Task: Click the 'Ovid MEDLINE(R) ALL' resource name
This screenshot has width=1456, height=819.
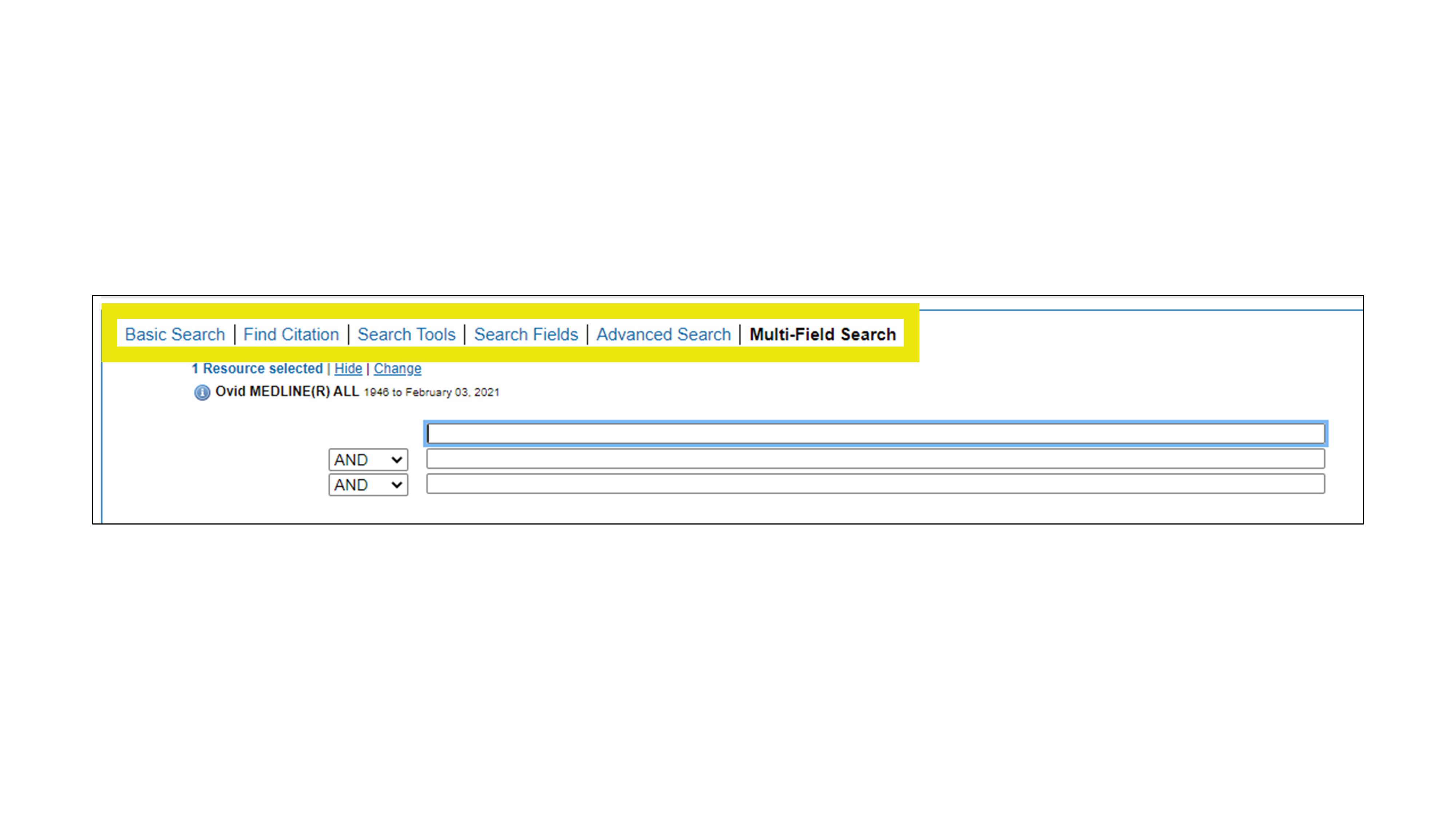Action: point(287,391)
